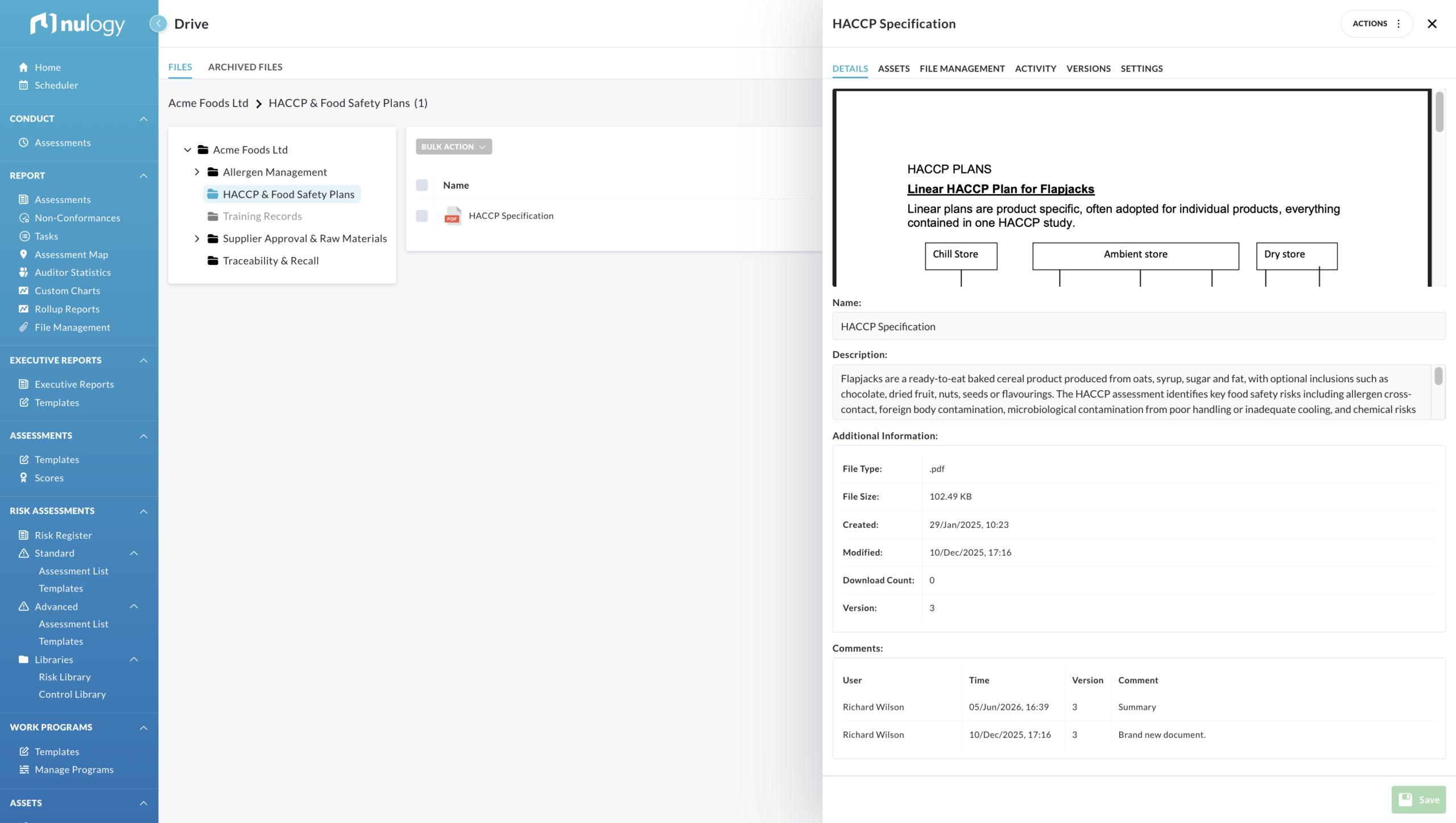Click the HACCP plan document preview

pos(1132,188)
